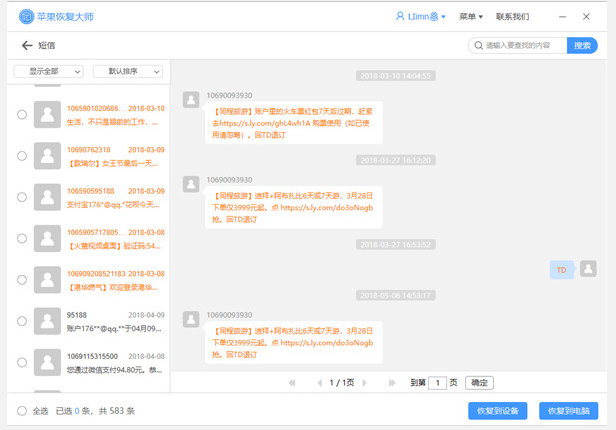Open the 显示全部 filter dropdown
The height and width of the screenshot is (430, 616).
[48, 72]
